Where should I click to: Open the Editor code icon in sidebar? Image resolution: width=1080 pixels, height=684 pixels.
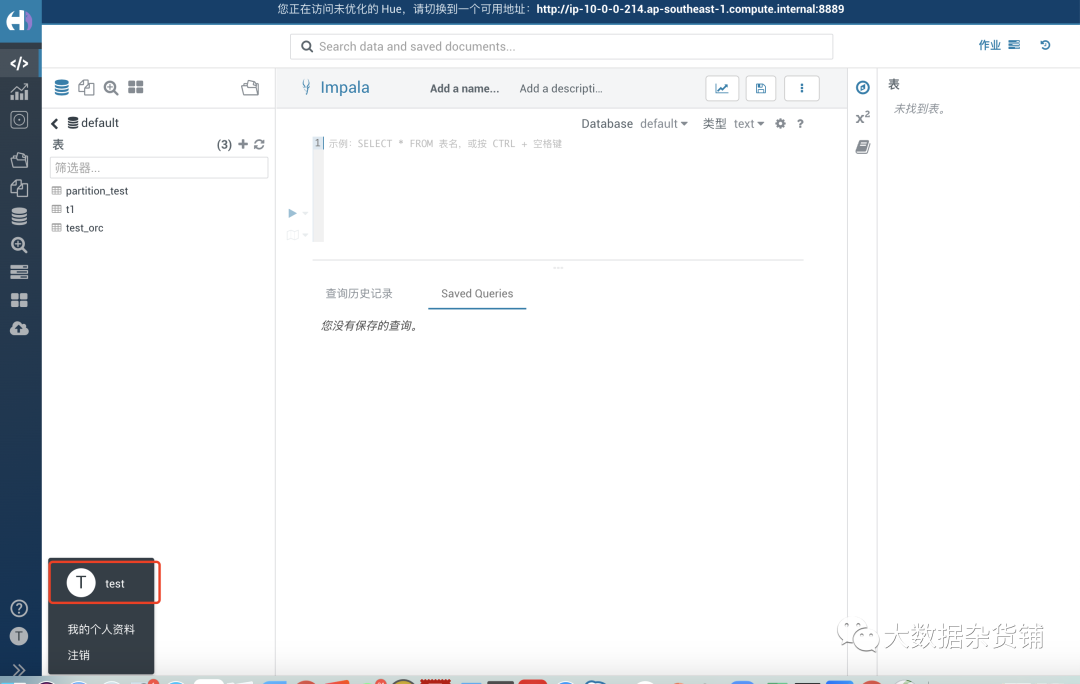(x=19, y=63)
